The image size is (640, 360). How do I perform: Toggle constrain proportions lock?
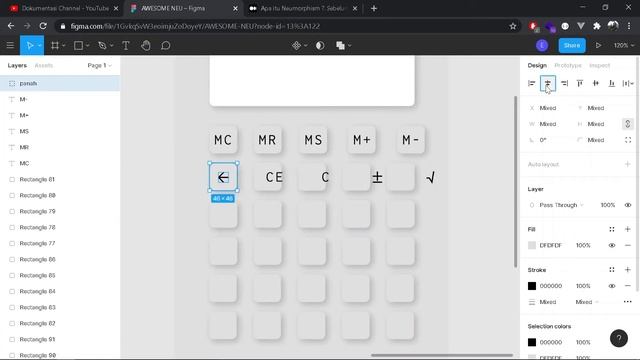[628, 124]
